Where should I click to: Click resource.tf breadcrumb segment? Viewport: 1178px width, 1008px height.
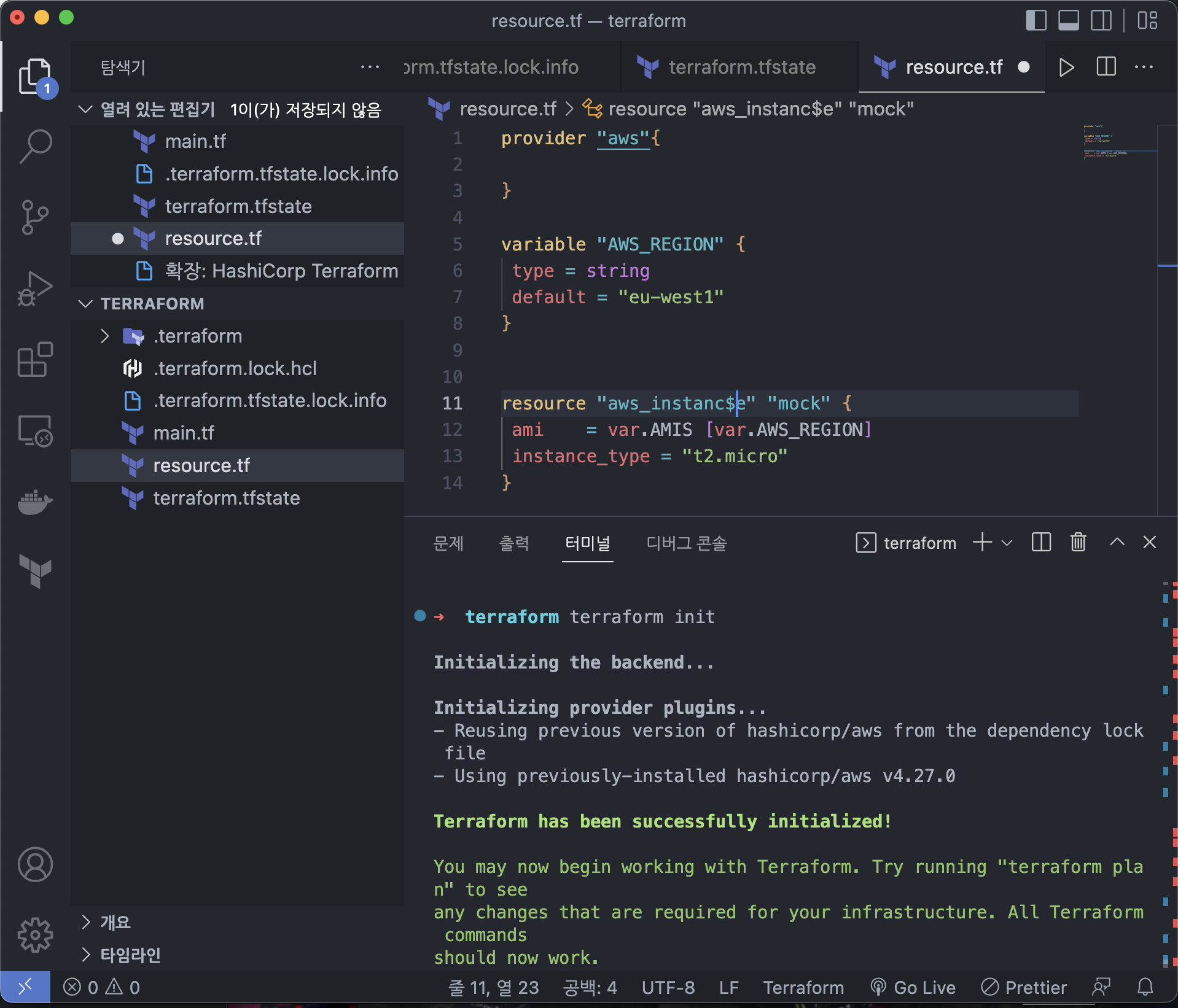[507, 109]
